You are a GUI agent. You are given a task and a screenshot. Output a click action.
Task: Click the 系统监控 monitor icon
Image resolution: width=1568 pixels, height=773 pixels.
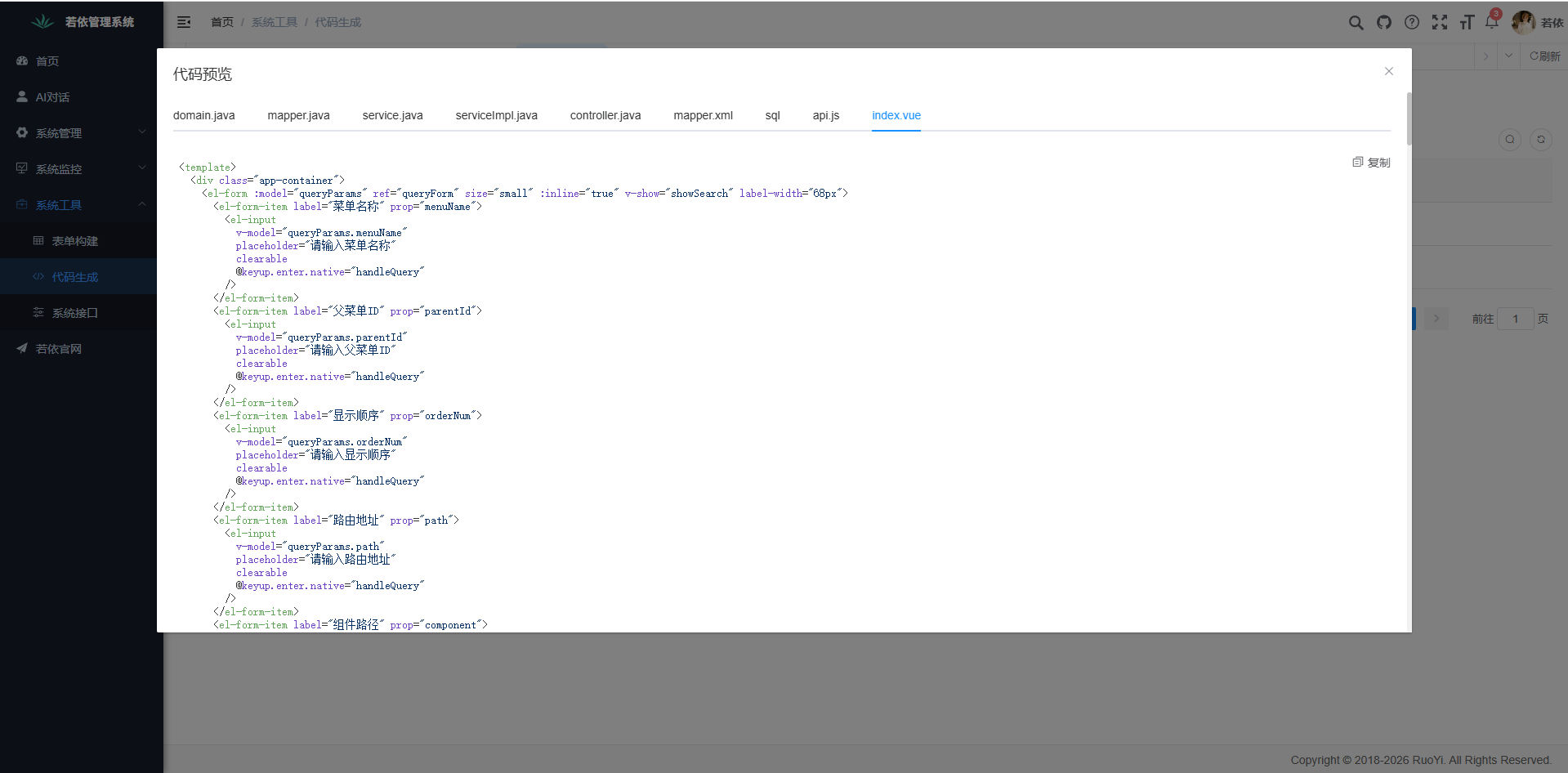[x=22, y=168]
